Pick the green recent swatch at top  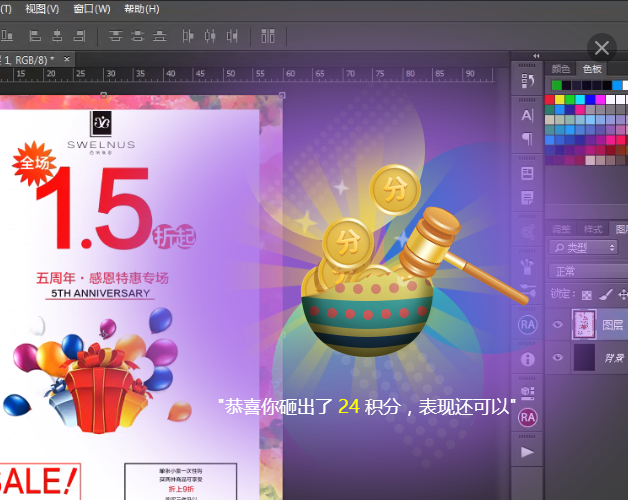point(556,85)
